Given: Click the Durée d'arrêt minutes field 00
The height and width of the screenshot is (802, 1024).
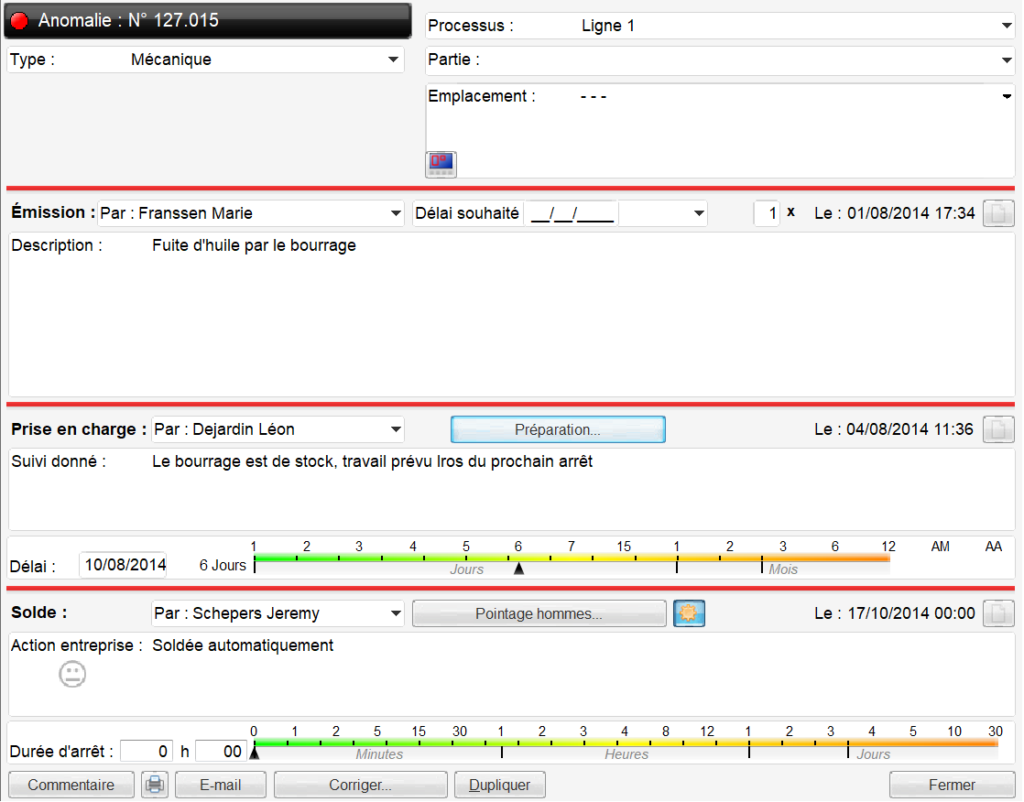Looking at the screenshot, I should coord(220,751).
